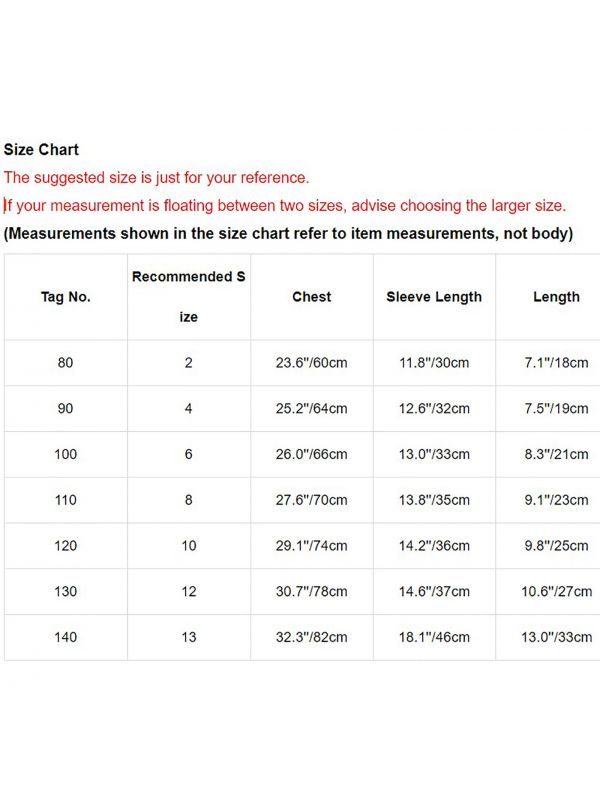
Task: Select chest value 30.7"/78cm
Action: 312,591
